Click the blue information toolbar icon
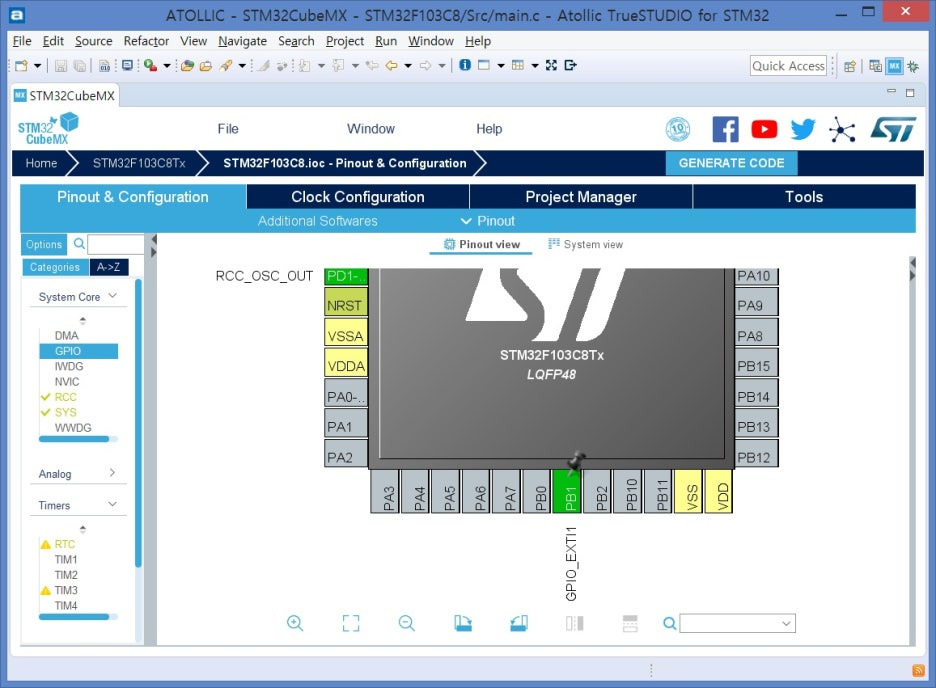 pos(465,65)
